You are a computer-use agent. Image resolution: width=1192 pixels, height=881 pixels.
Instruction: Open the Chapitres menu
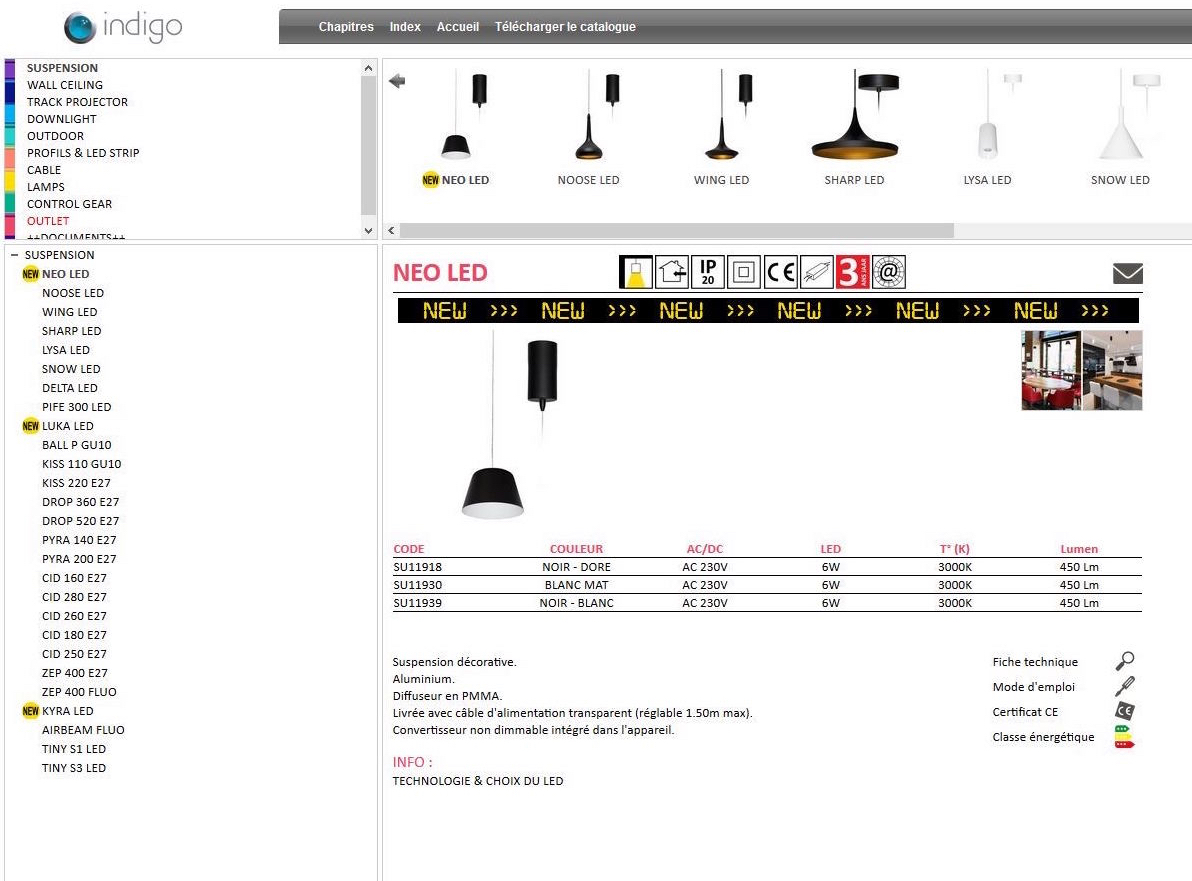(x=346, y=27)
